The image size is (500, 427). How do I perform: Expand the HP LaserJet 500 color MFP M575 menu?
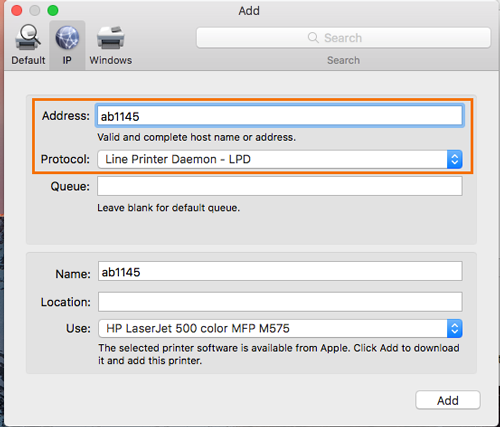280,329
